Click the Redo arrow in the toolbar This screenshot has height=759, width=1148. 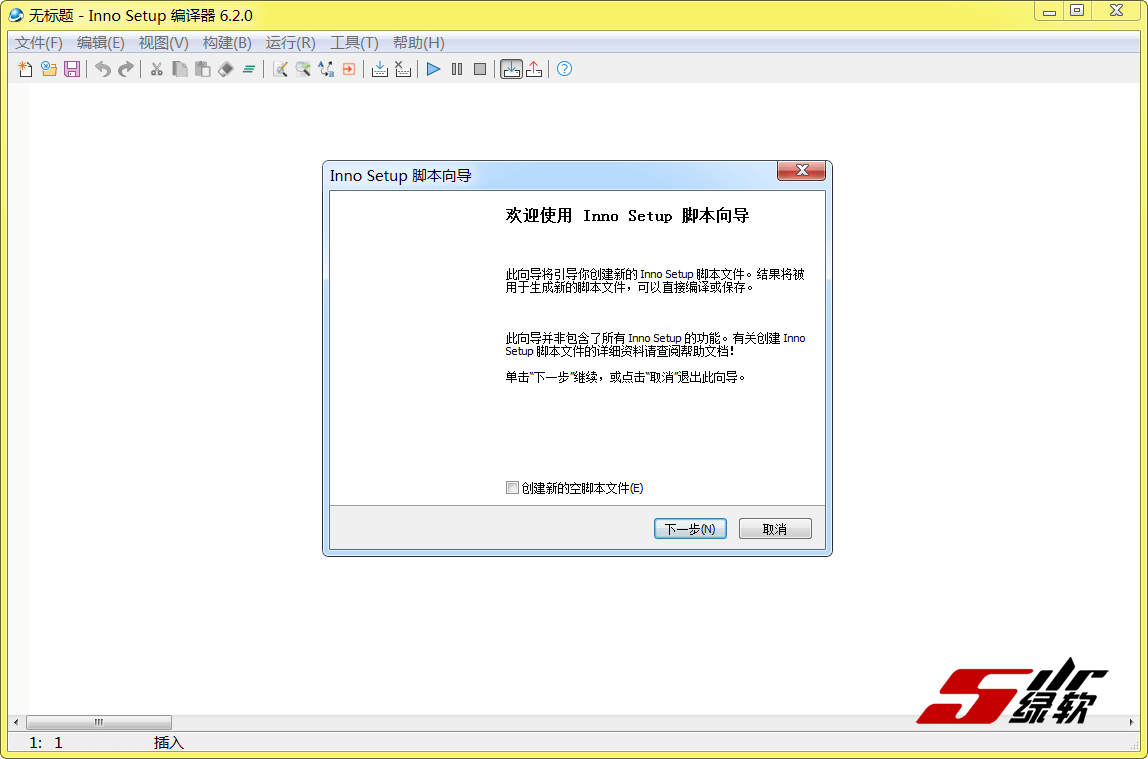(125, 69)
